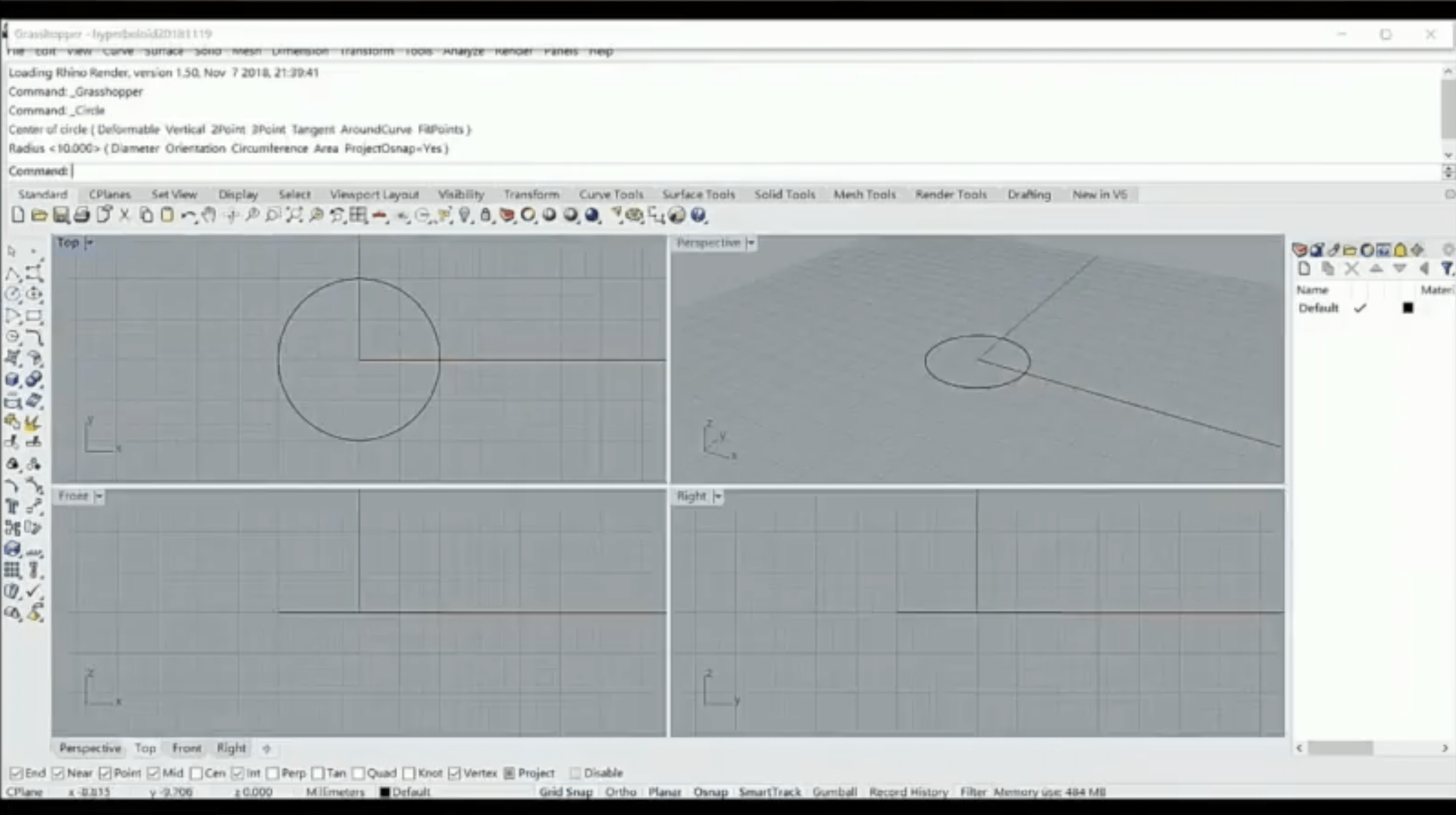Click the Help question mark icon
The image size is (1456, 815).
click(698, 215)
